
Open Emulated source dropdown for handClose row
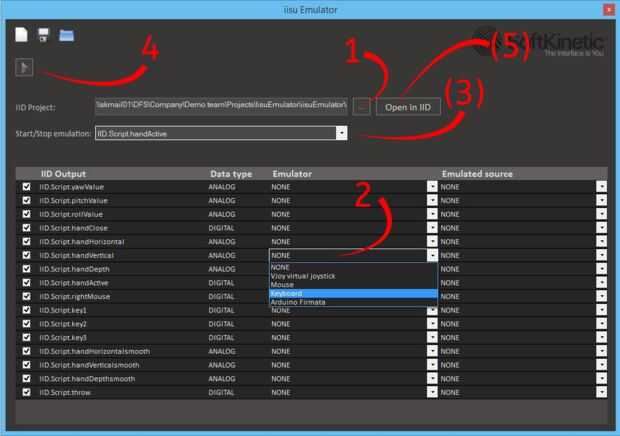coord(601,228)
